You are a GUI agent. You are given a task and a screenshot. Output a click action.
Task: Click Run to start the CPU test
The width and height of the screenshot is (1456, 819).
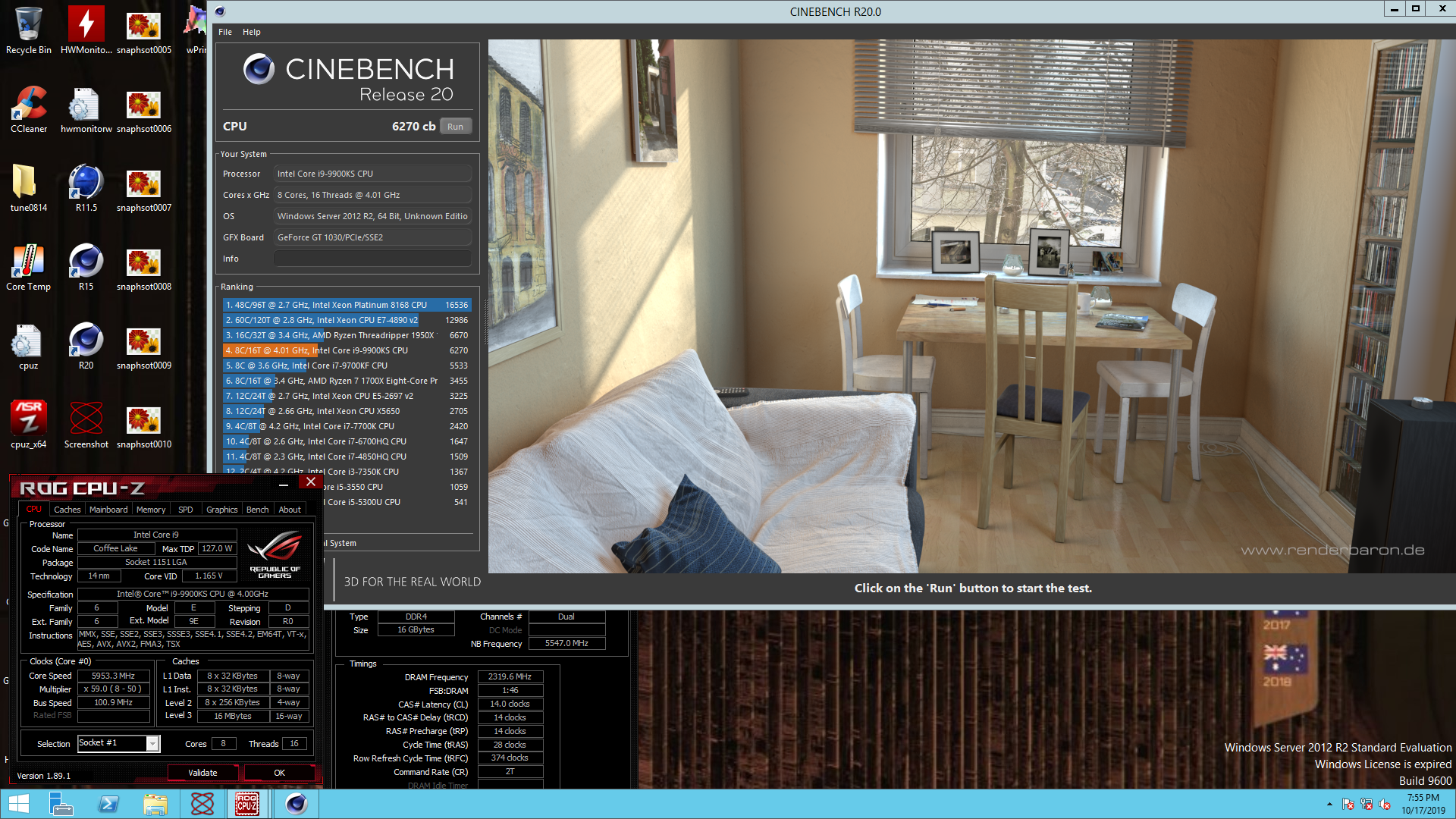tap(455, 127)
